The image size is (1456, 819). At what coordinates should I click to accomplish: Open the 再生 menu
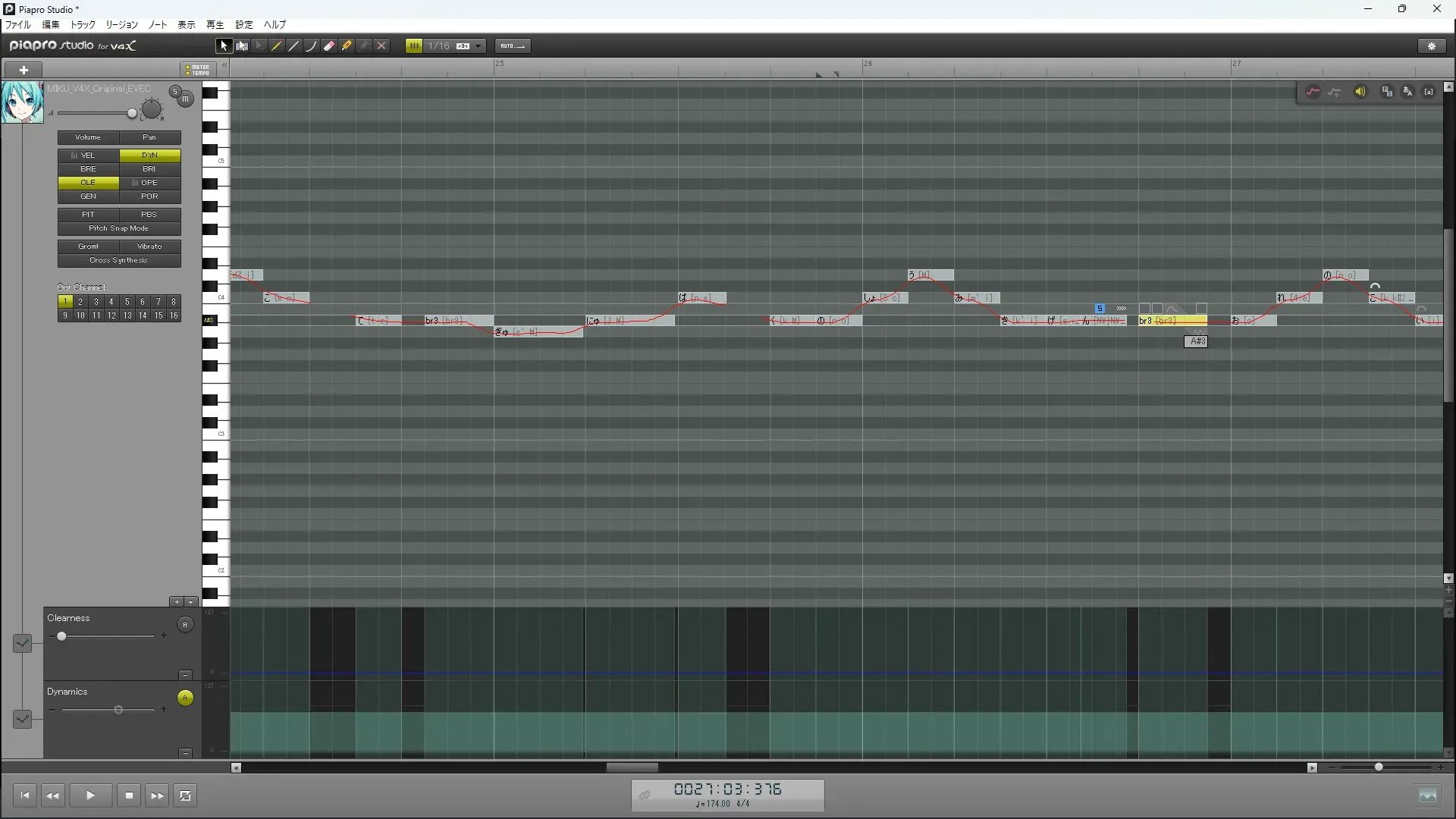tap(215, 25)
